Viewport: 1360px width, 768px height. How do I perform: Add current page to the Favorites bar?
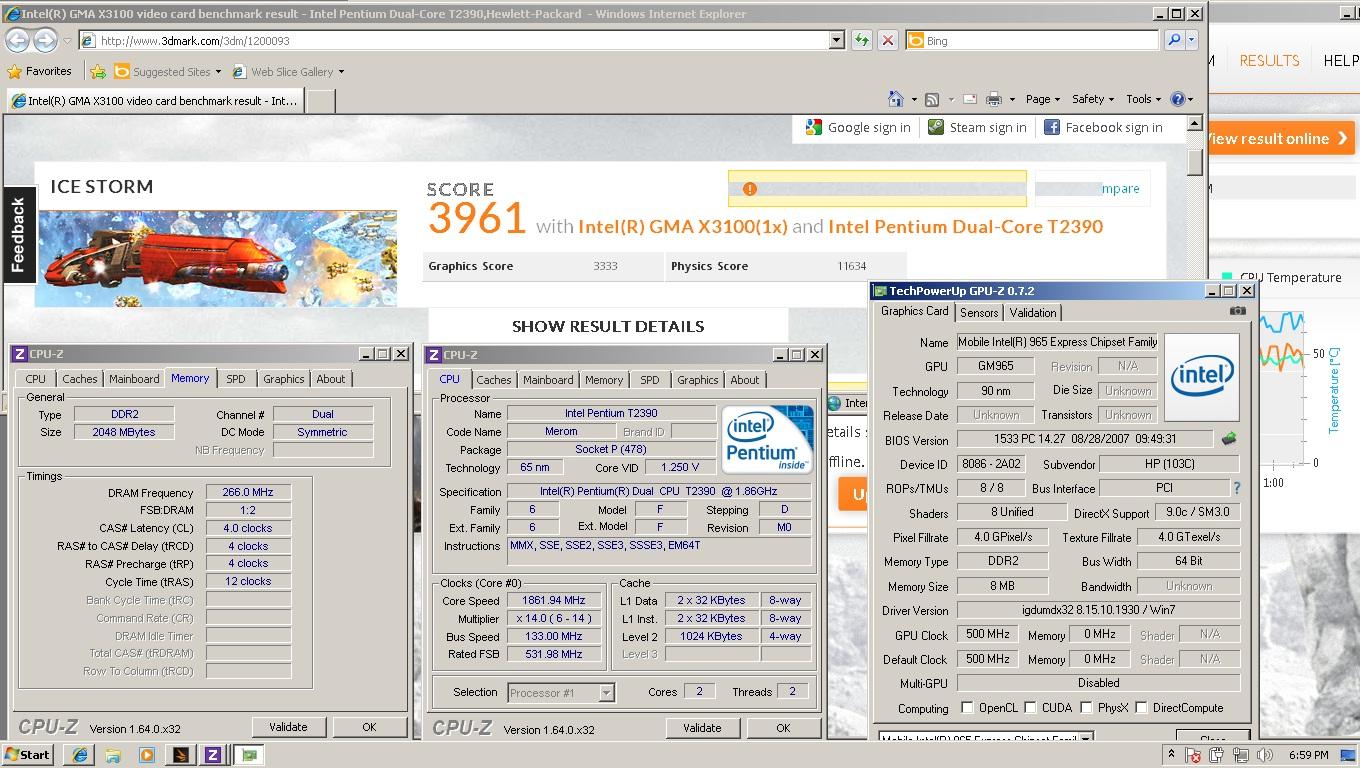[x=98, y=71]
